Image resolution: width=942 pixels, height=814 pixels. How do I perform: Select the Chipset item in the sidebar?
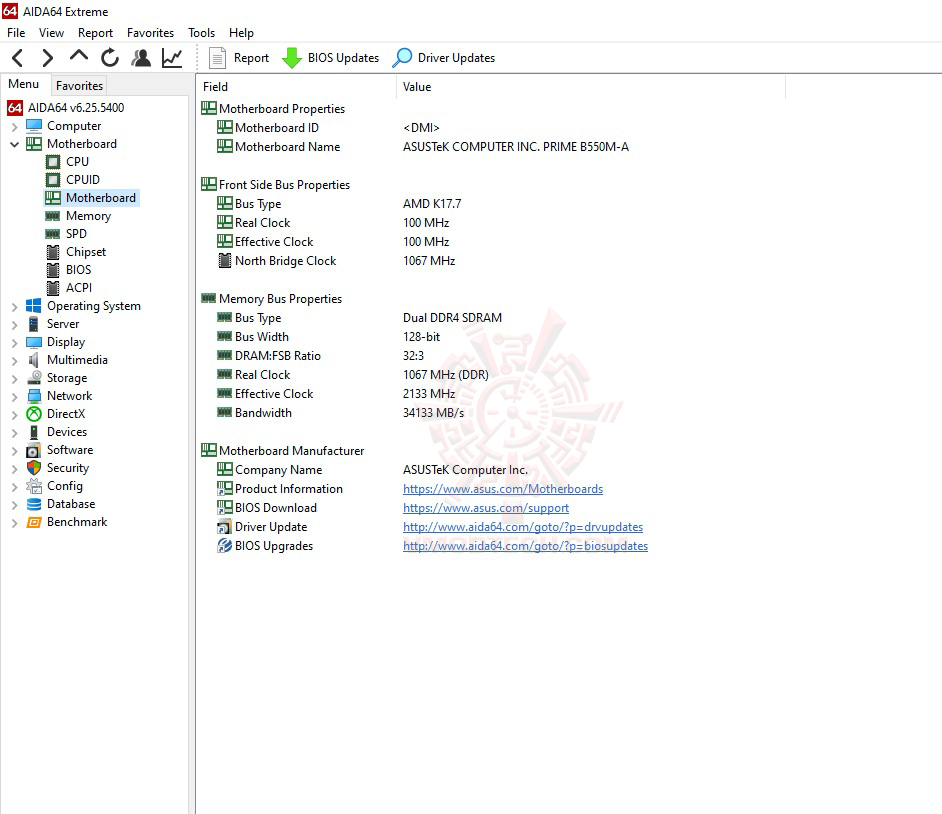point(85,251)
